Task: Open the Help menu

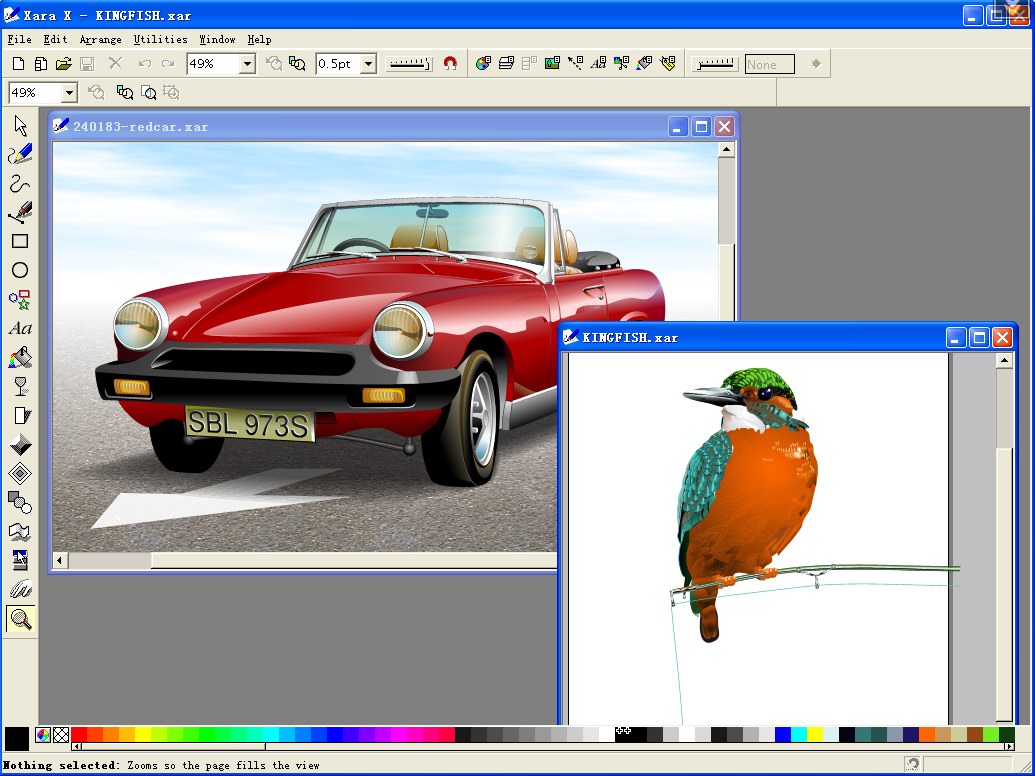Action: click(259, 40)
